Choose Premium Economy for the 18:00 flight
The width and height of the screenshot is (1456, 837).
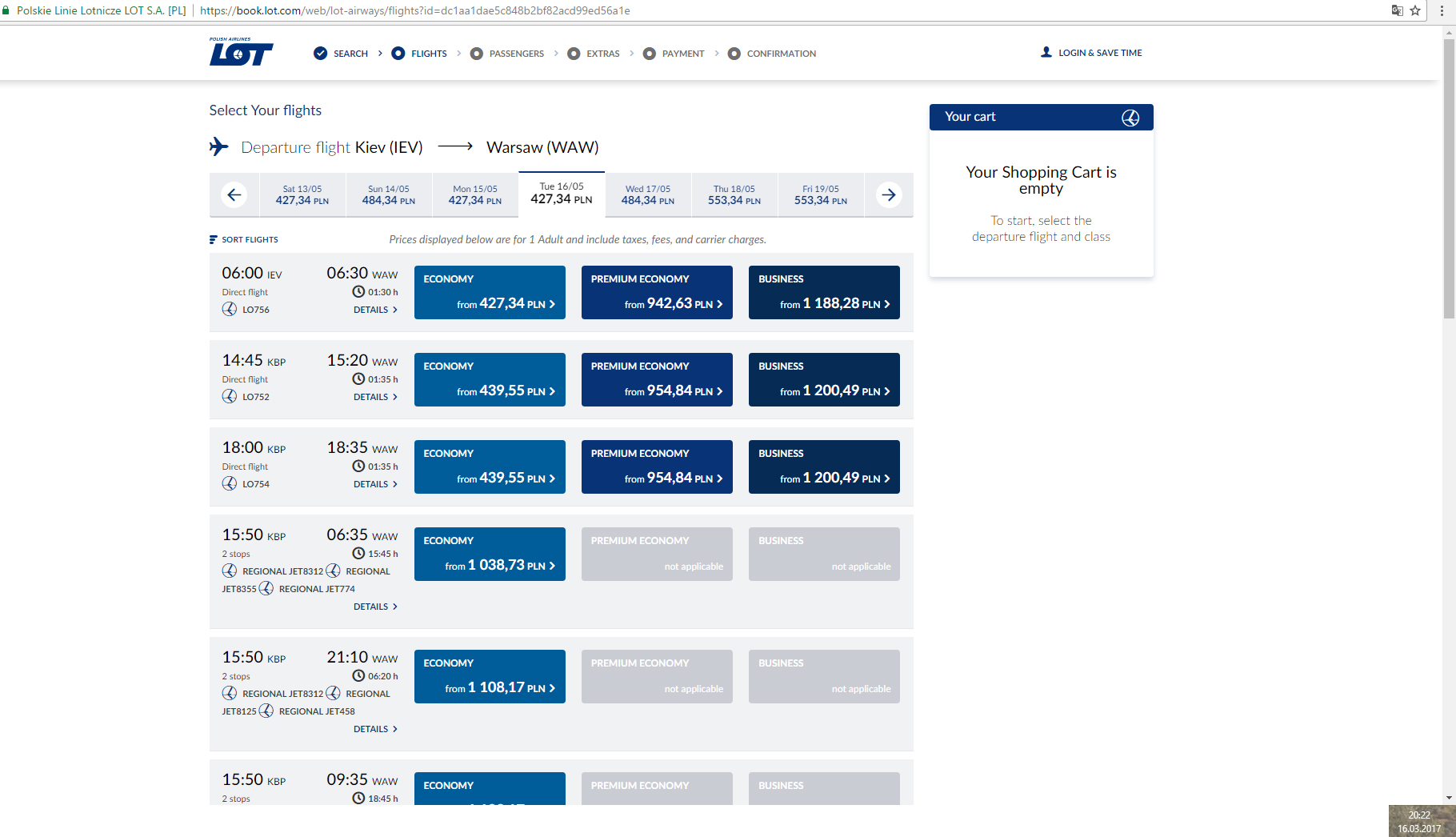point(657,467)
